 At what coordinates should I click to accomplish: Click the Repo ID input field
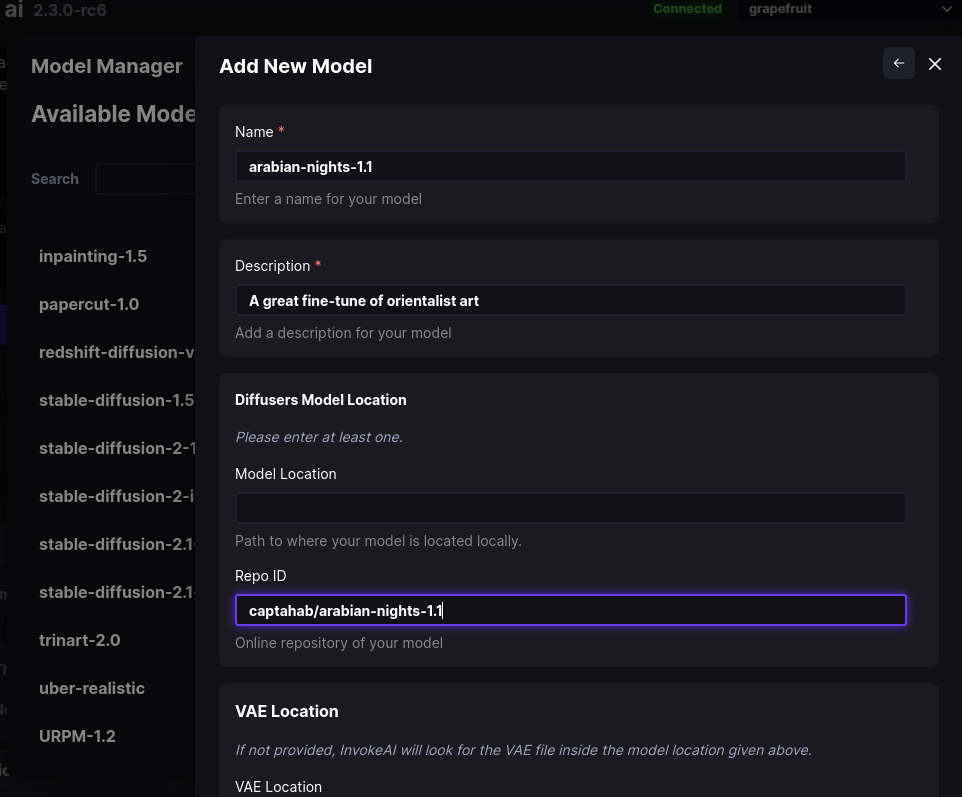pyautogui.click(x=571, y=610)
